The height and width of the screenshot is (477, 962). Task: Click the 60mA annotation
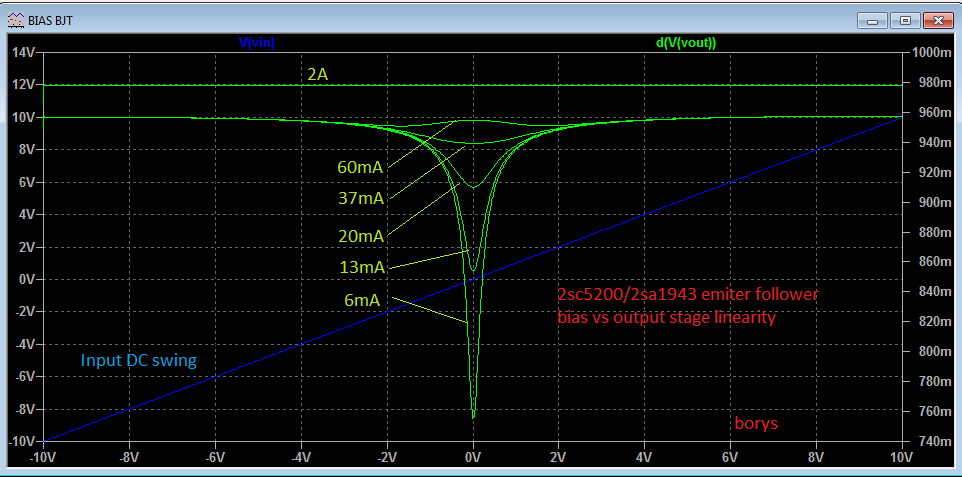click(360, 167)
